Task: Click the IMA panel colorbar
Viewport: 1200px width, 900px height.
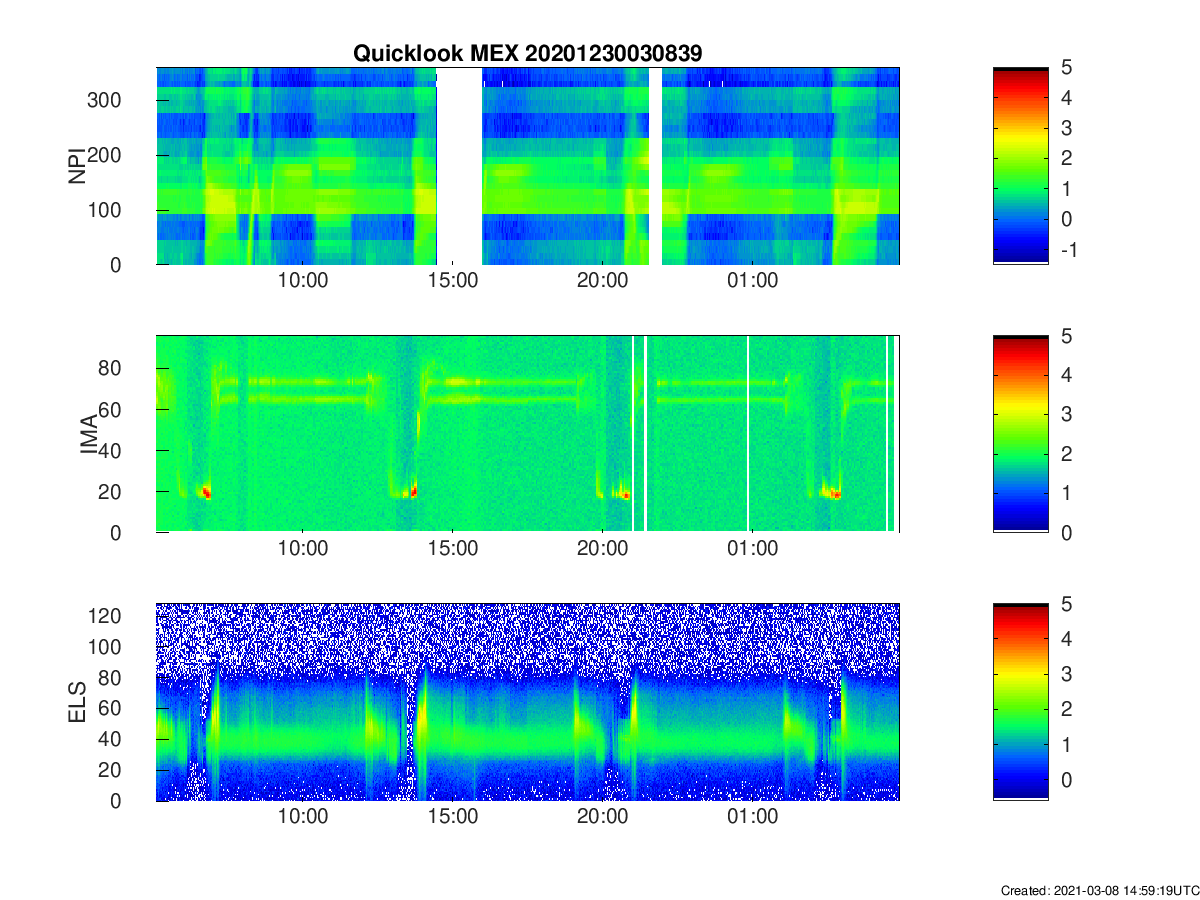Action: (x=1020, y=434)
